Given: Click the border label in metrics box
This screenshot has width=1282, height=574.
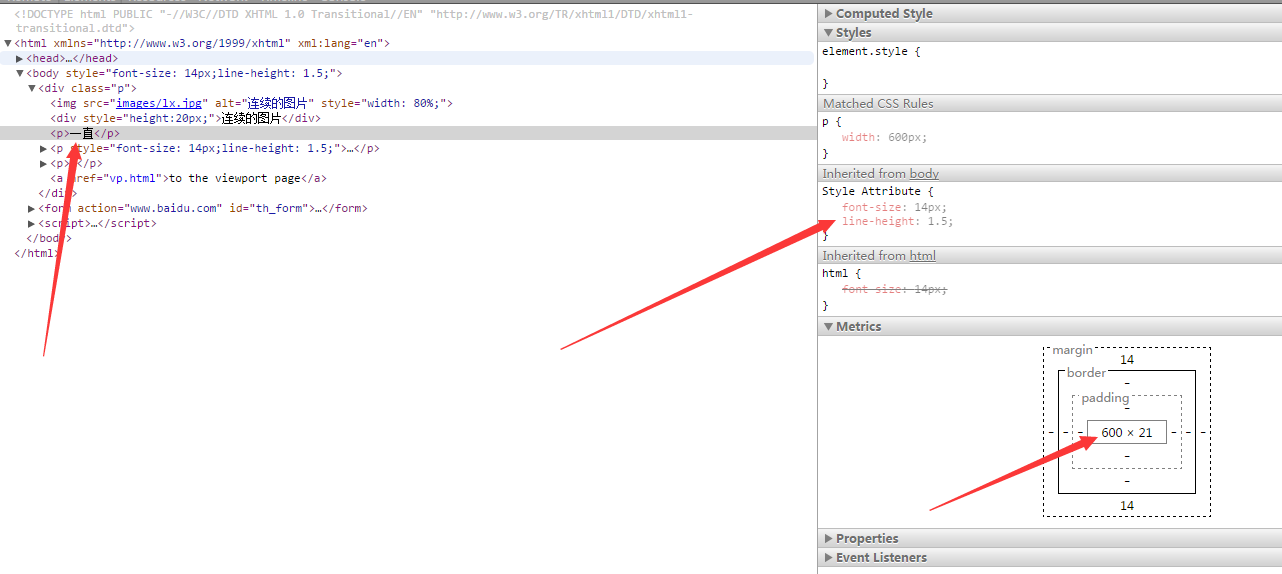Looking at the screenshot, I should (1087, 373).
